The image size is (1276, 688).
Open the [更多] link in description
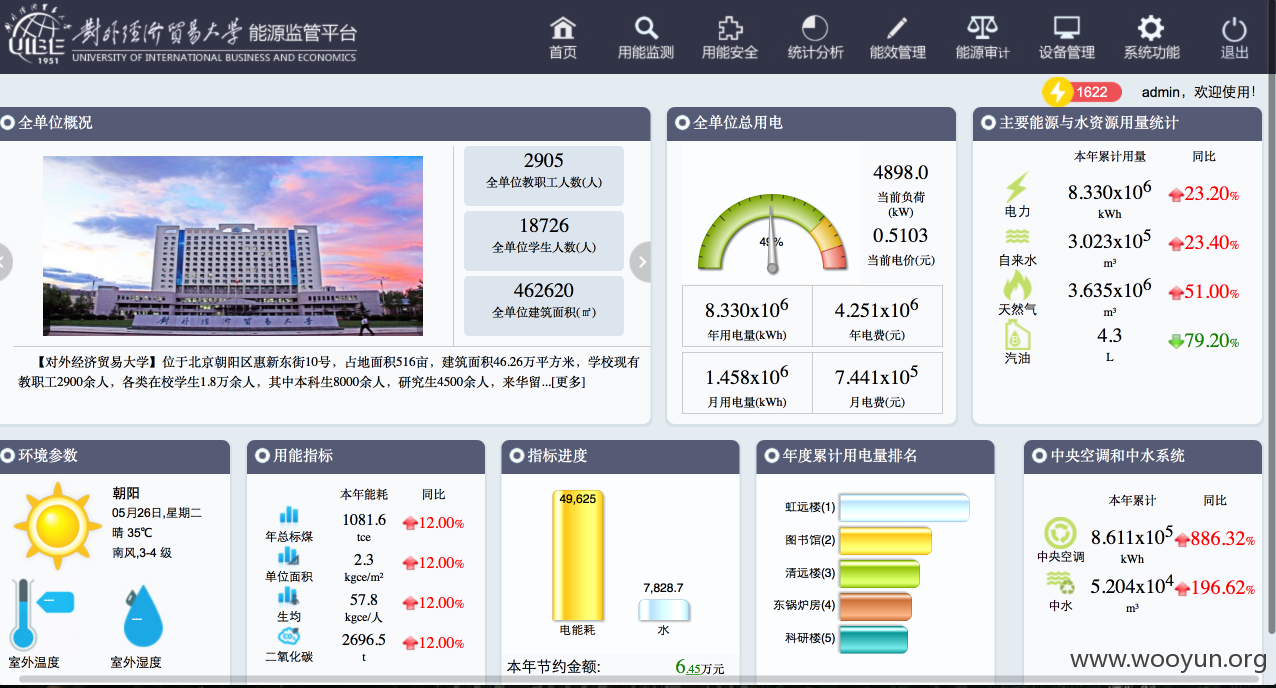pos(567,382)
